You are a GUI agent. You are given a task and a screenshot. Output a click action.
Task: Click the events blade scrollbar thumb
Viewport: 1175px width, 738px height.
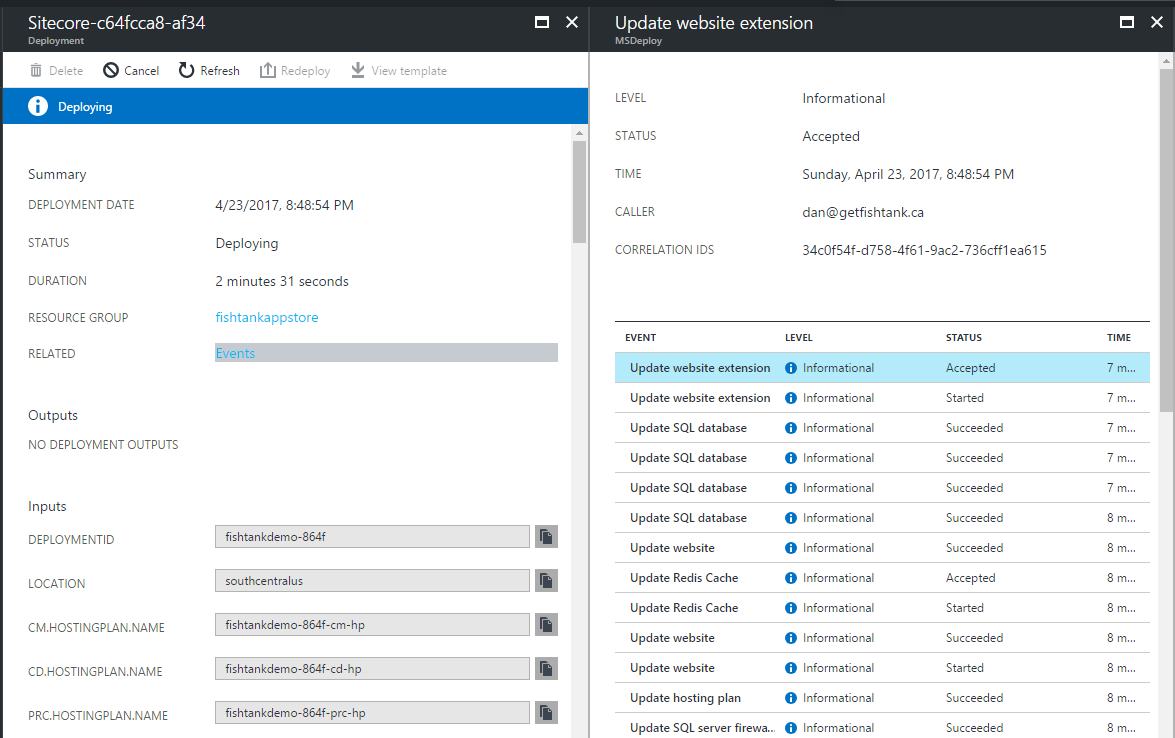[x=1166, y=240]
